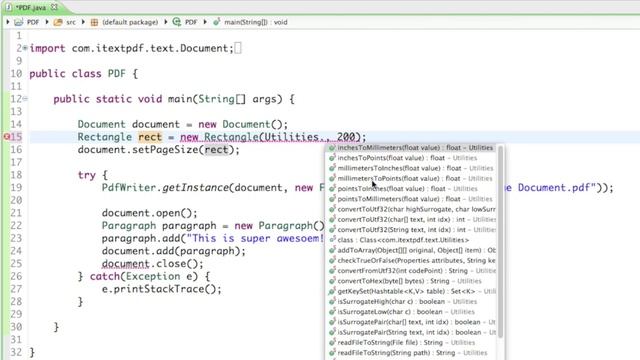Select the (default package) breadcrumb
The width and height of the screenshot is (640, 360).
130,22
